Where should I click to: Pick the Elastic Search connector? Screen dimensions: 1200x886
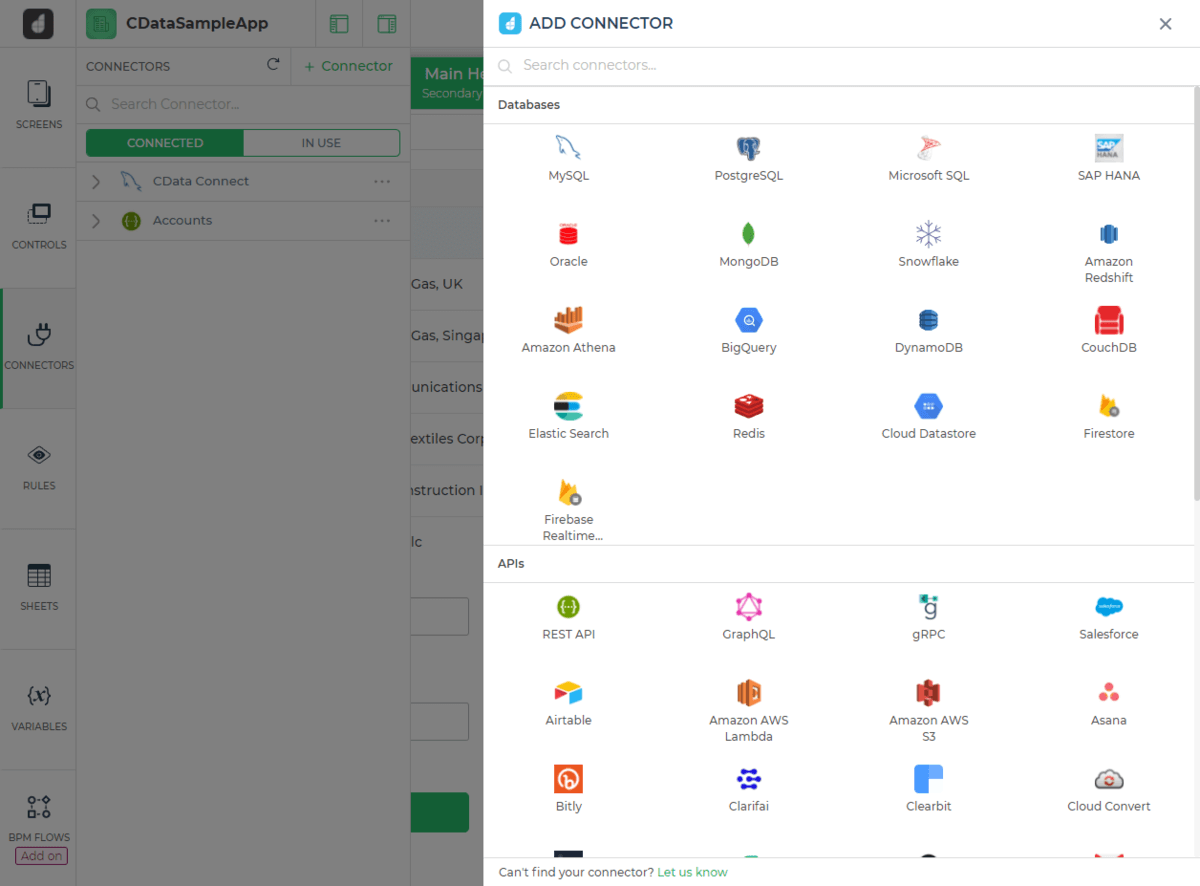click(568, 417)
